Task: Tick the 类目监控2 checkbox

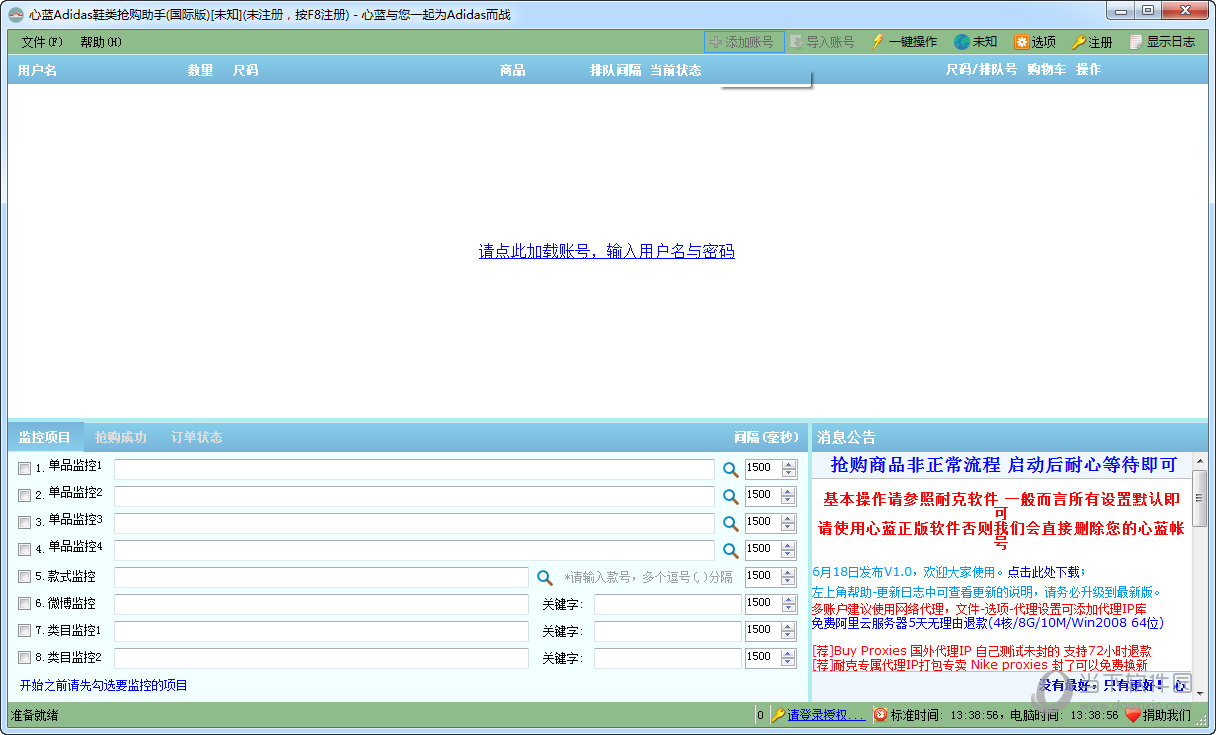Action: pos(24,657)
